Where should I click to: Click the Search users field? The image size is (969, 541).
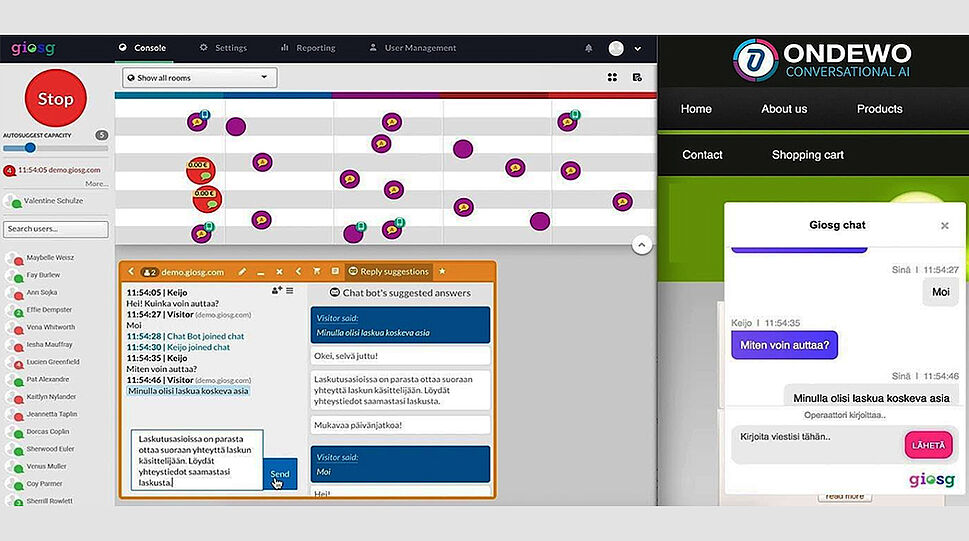pyautogui.click(x=56, y=229)
